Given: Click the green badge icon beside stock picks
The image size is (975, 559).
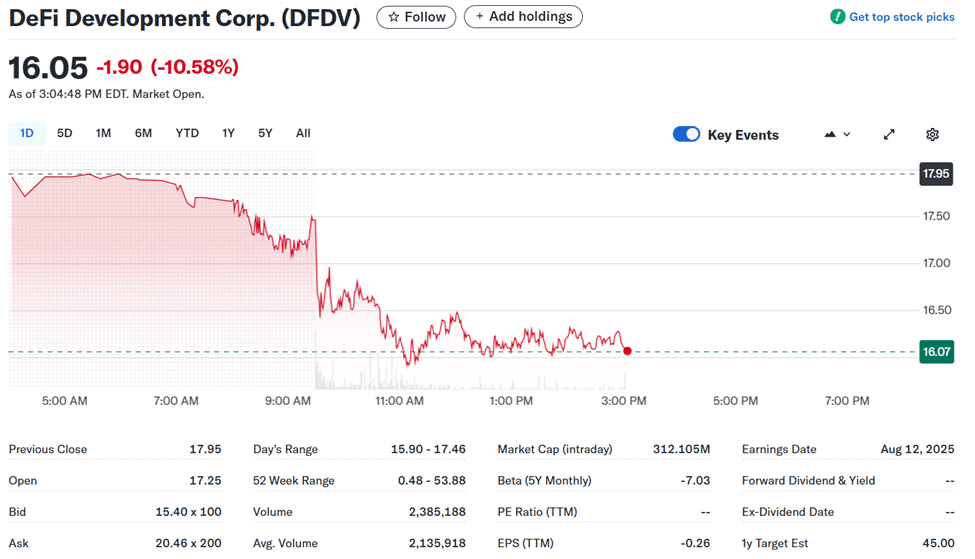Looking at the screenshot, I should coord(838,17).
